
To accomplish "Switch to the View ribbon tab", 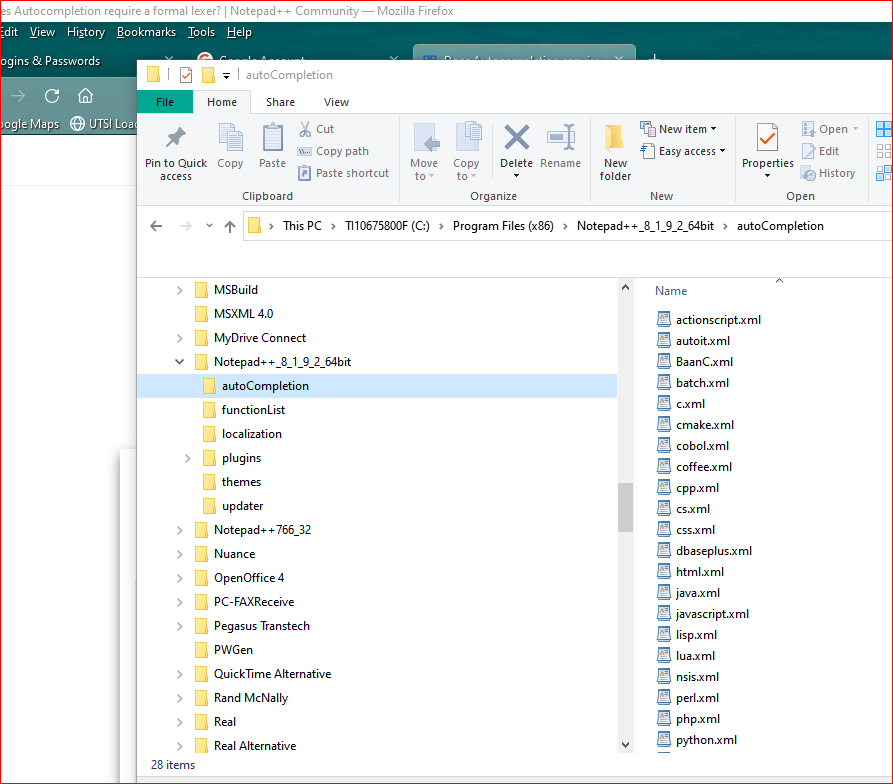I will pyautogui.click(x=336, y=102).
